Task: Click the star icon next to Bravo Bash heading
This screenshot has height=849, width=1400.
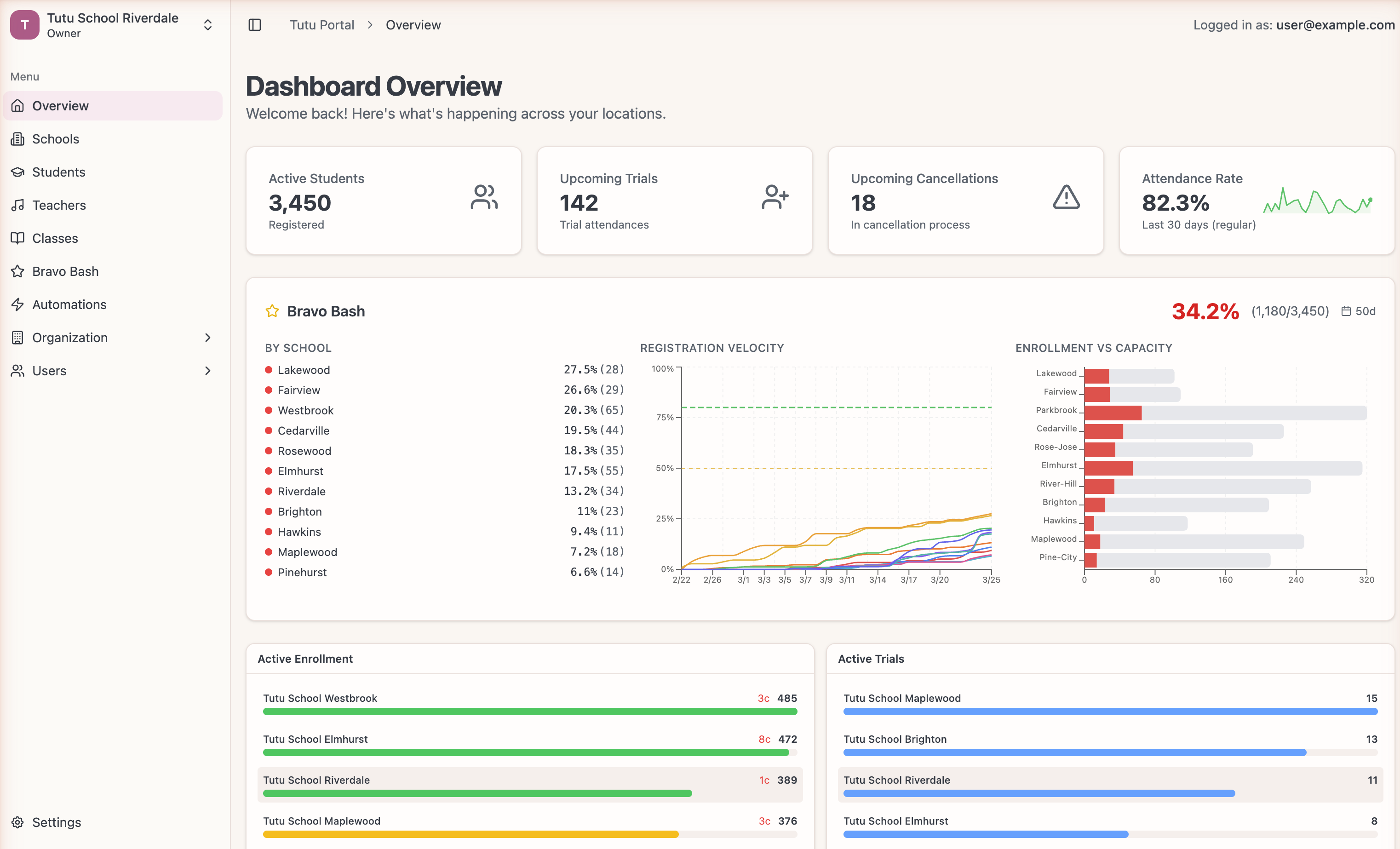Action: tap(273, 311)
